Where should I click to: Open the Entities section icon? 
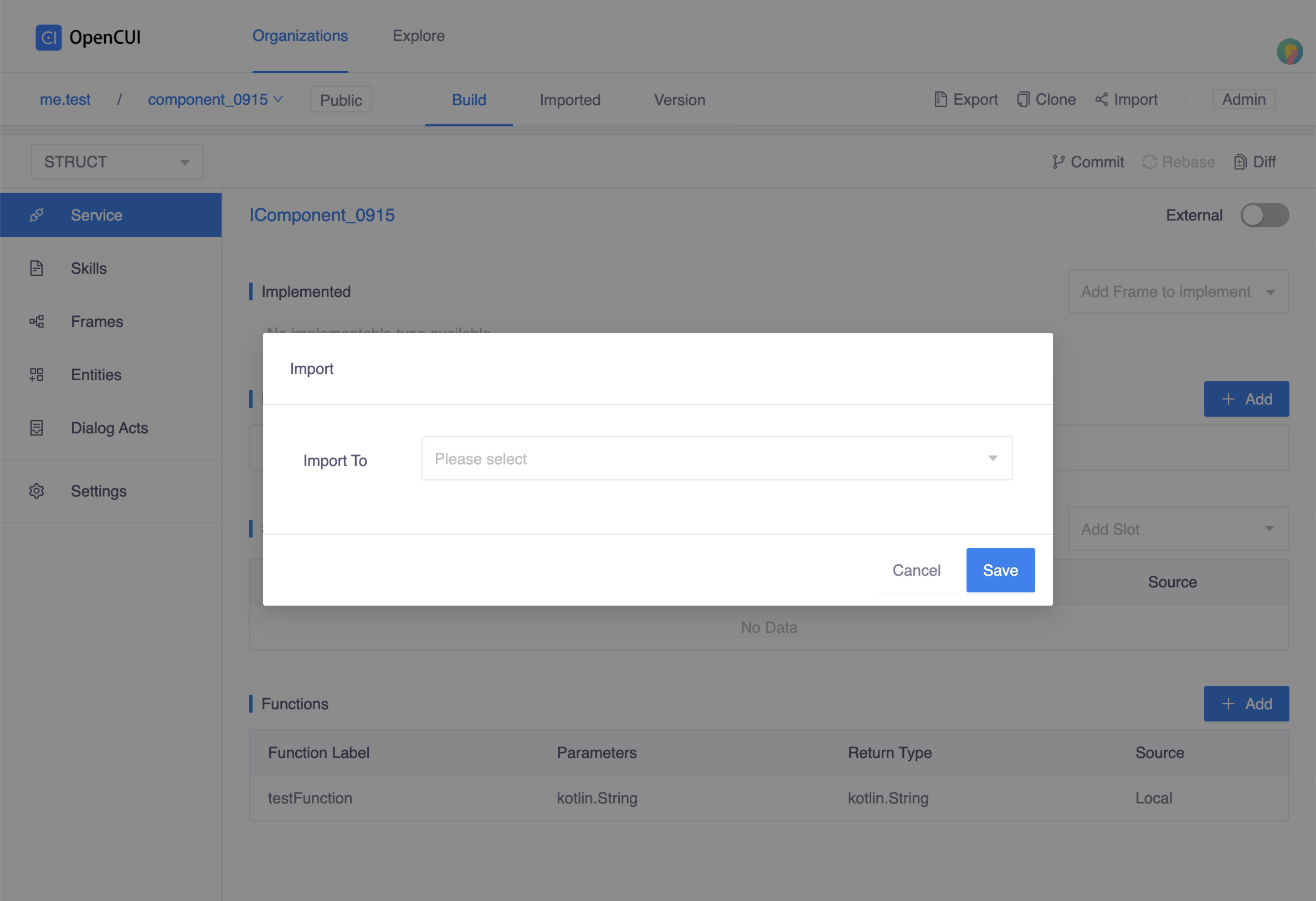[x=36, y=375]
